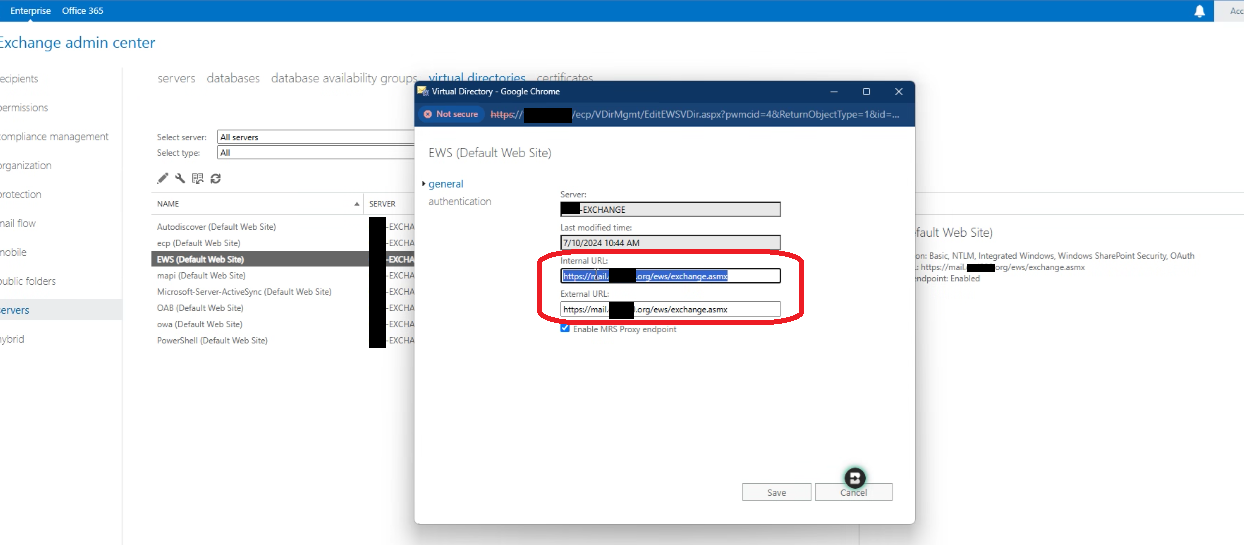Open the databases tab
The image size is (1244, 545).
(x=233, y=78)
